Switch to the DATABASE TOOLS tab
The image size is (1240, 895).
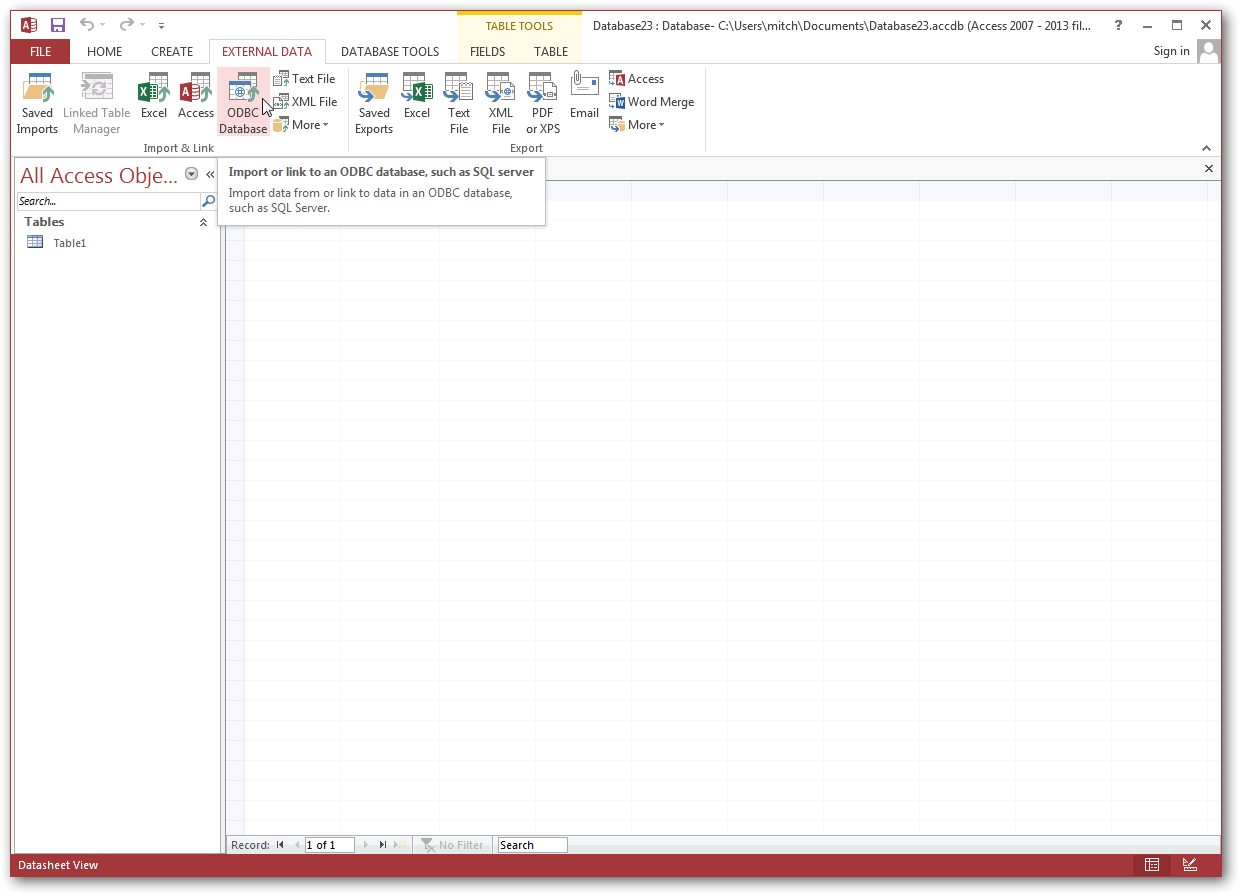pyautogui.click(x=390, y=51)
